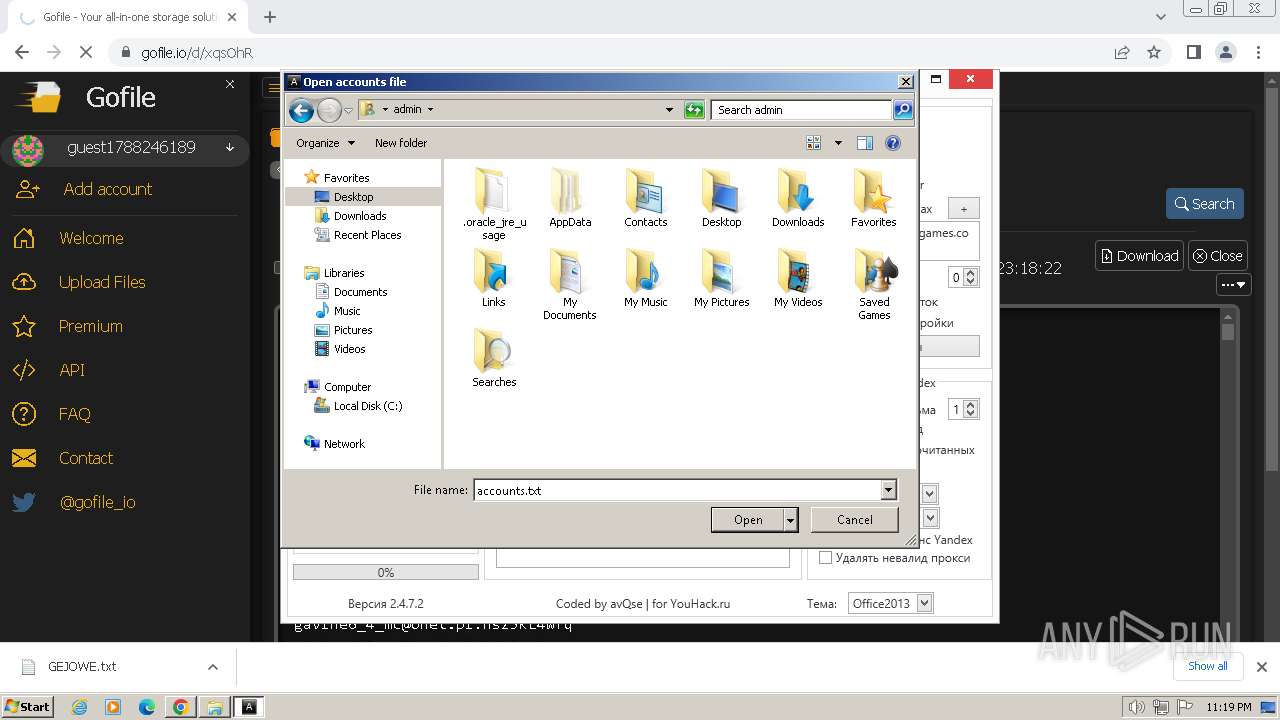Open Chrome side panel

click(x=1193, y=52)
